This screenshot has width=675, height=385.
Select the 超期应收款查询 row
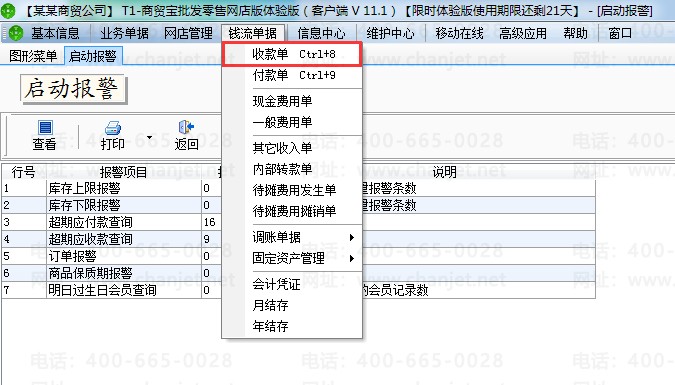coord(298,239)
